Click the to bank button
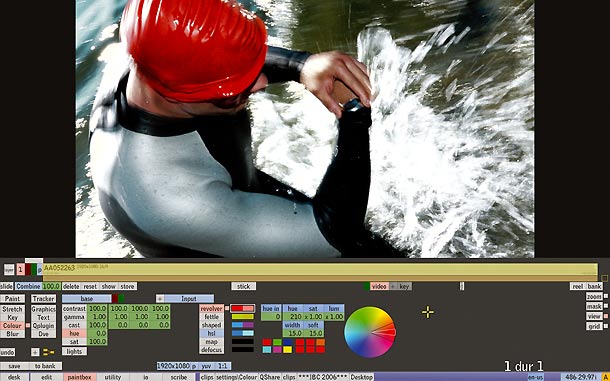610x381 pixels. click(x=45, y=366)
